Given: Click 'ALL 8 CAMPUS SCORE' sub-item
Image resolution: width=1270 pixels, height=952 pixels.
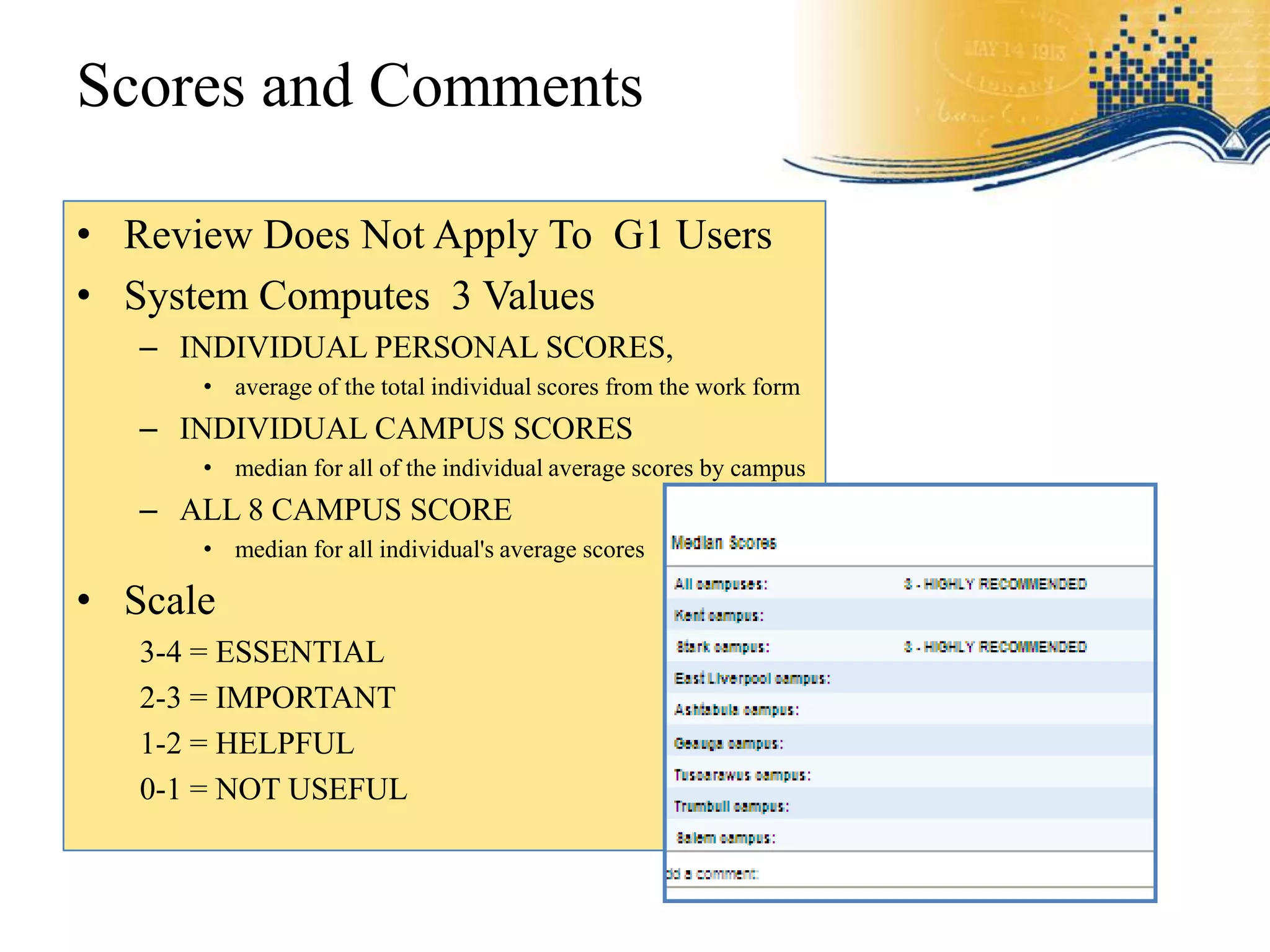Looking at the screenshot, I should [345, 510].
